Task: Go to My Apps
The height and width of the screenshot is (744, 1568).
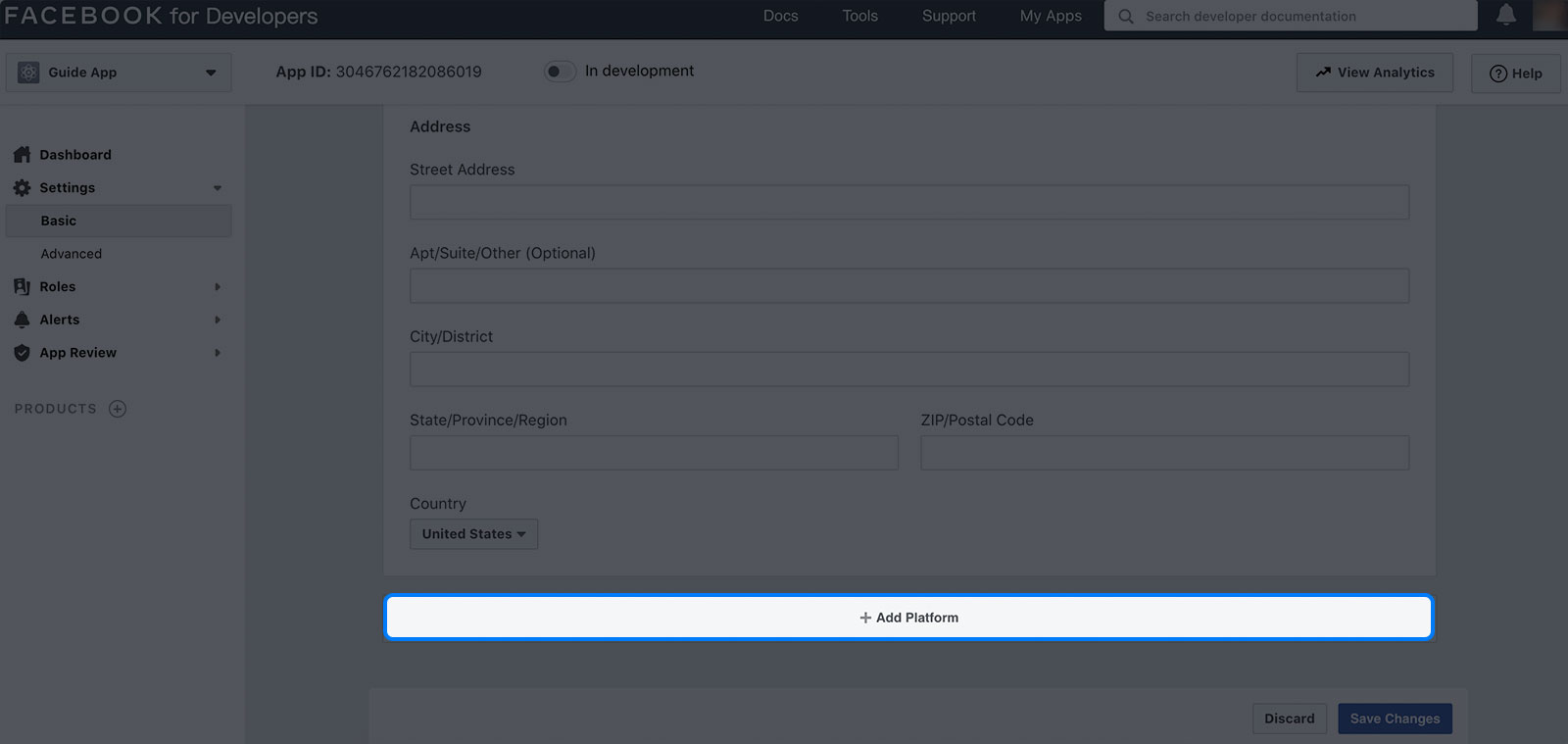Action: click(x=1051, y=16)
